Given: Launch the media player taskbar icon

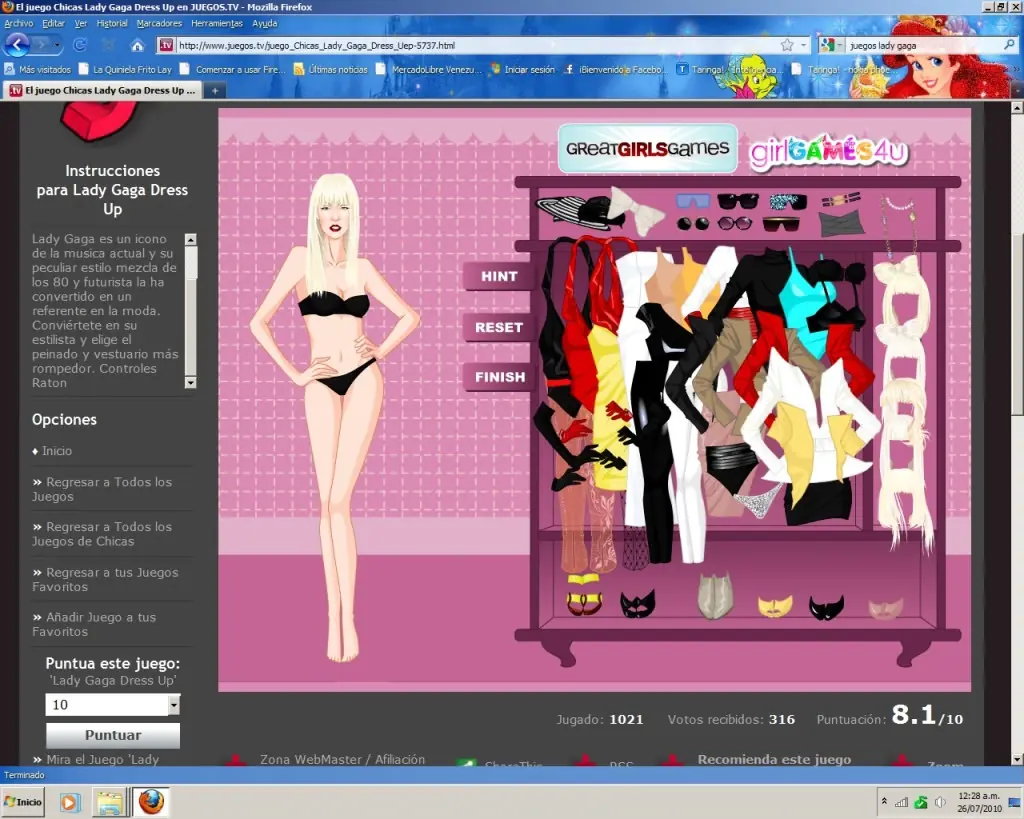Looking at the screenshot, I should (x=69, y=802).
